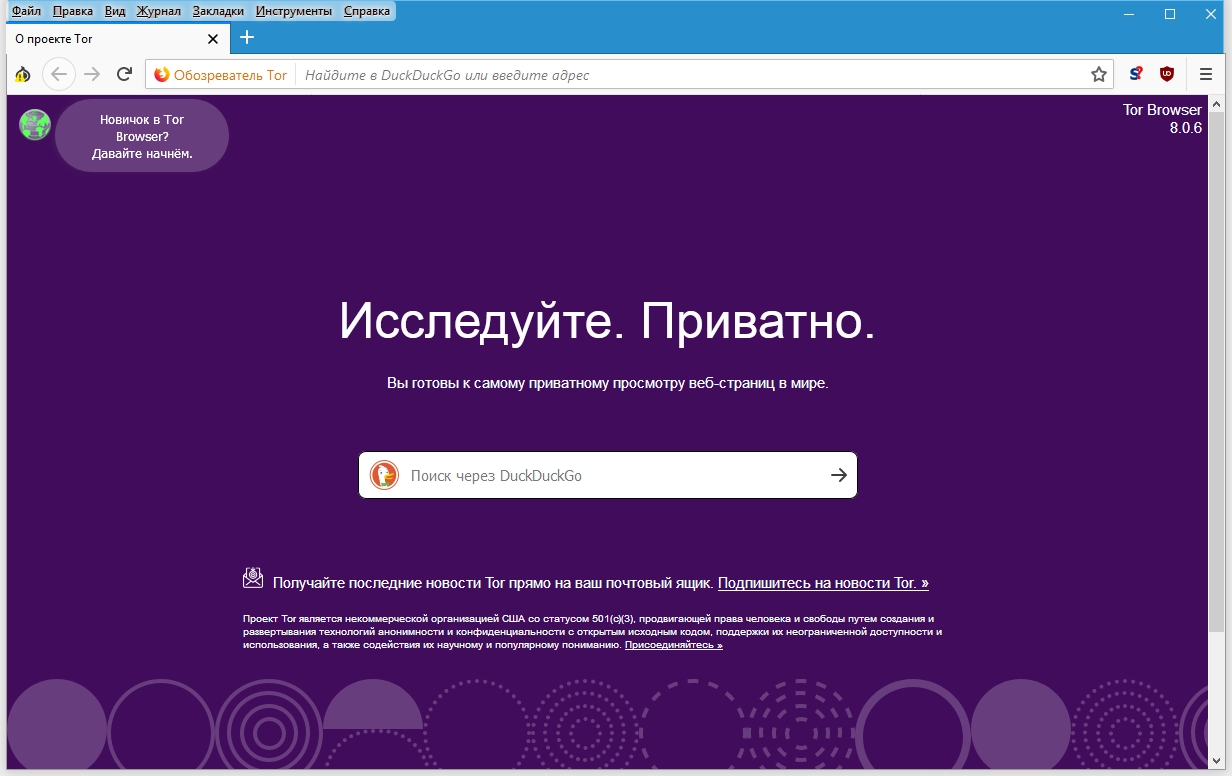Open the NoScript extension icon
The height and width of the screenshot is (776, 1232).
click(x=1136, y=74)
